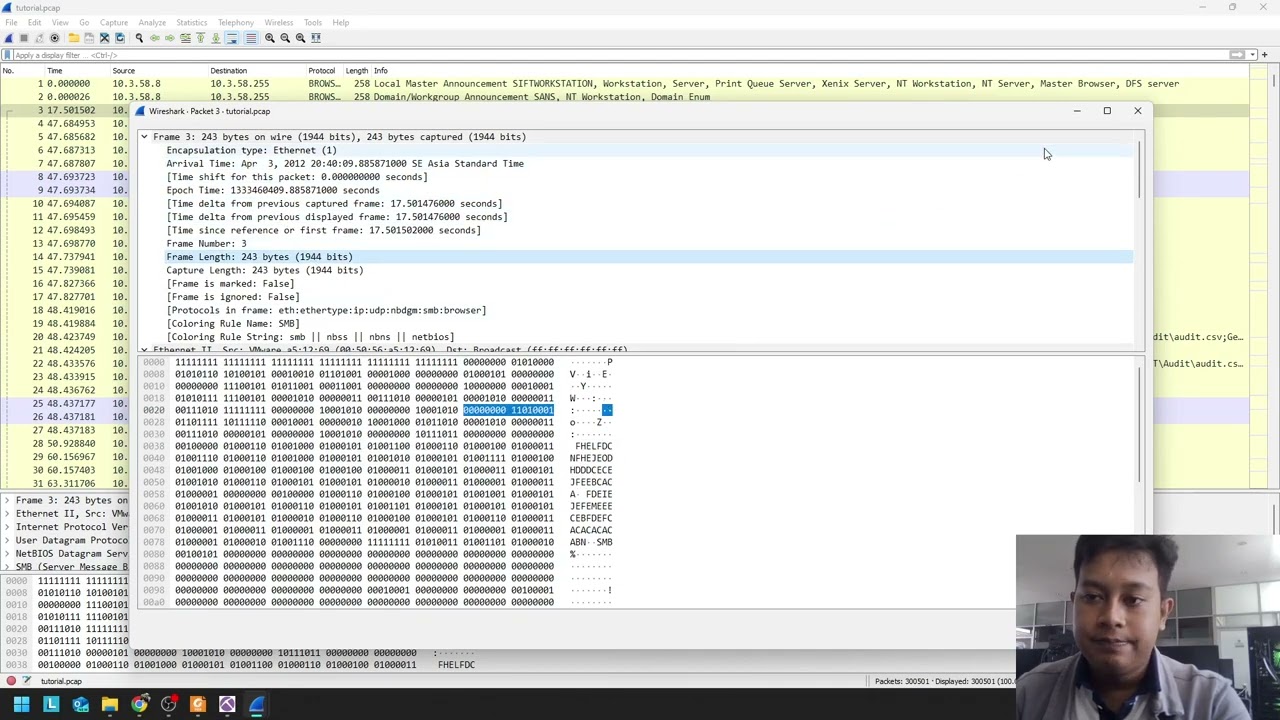Start capturing packets with the shark fin icon
The height and width of the screenshot is (720, 1280).
point(9,38)
